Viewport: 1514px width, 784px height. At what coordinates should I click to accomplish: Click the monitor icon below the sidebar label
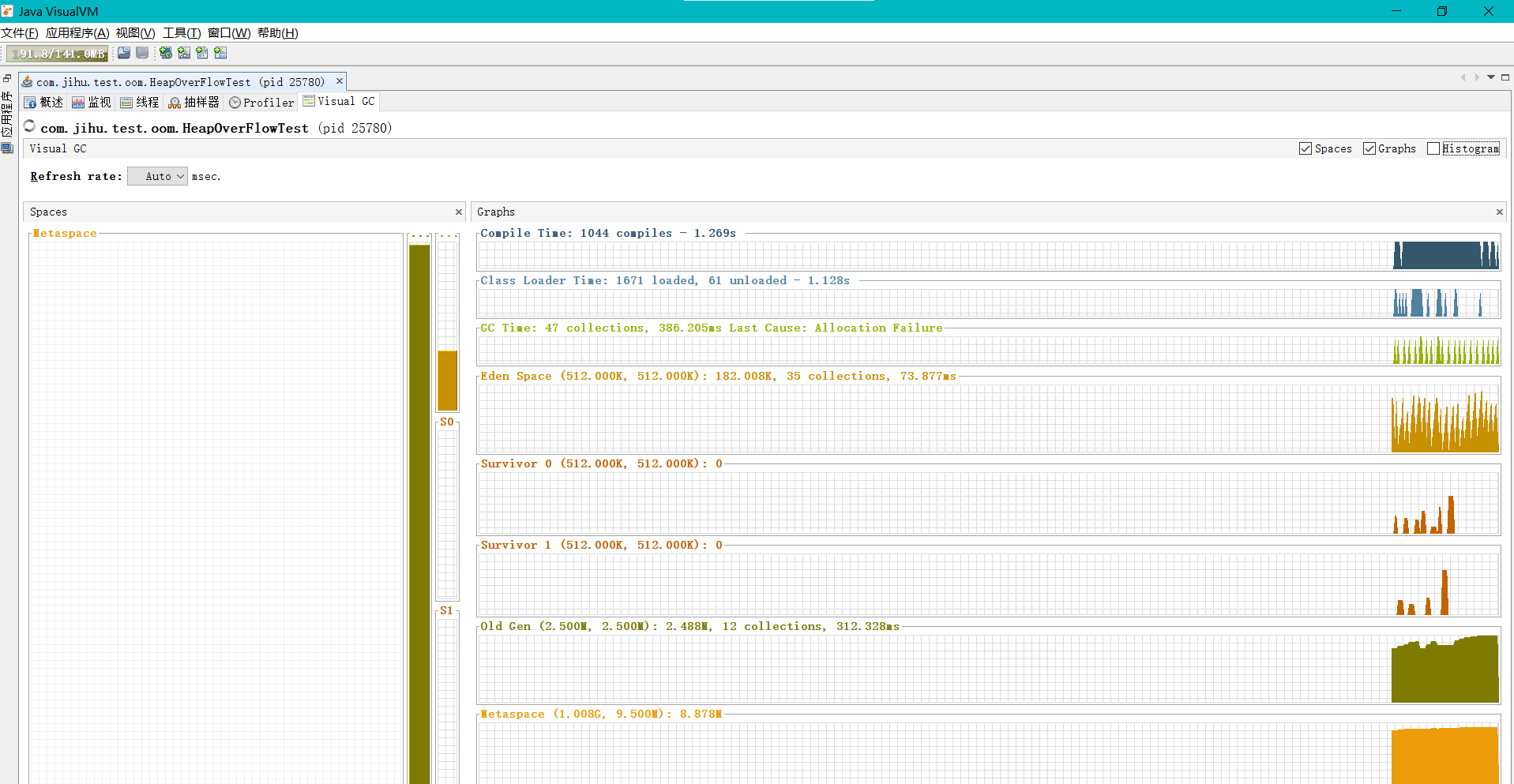[7, 148]
